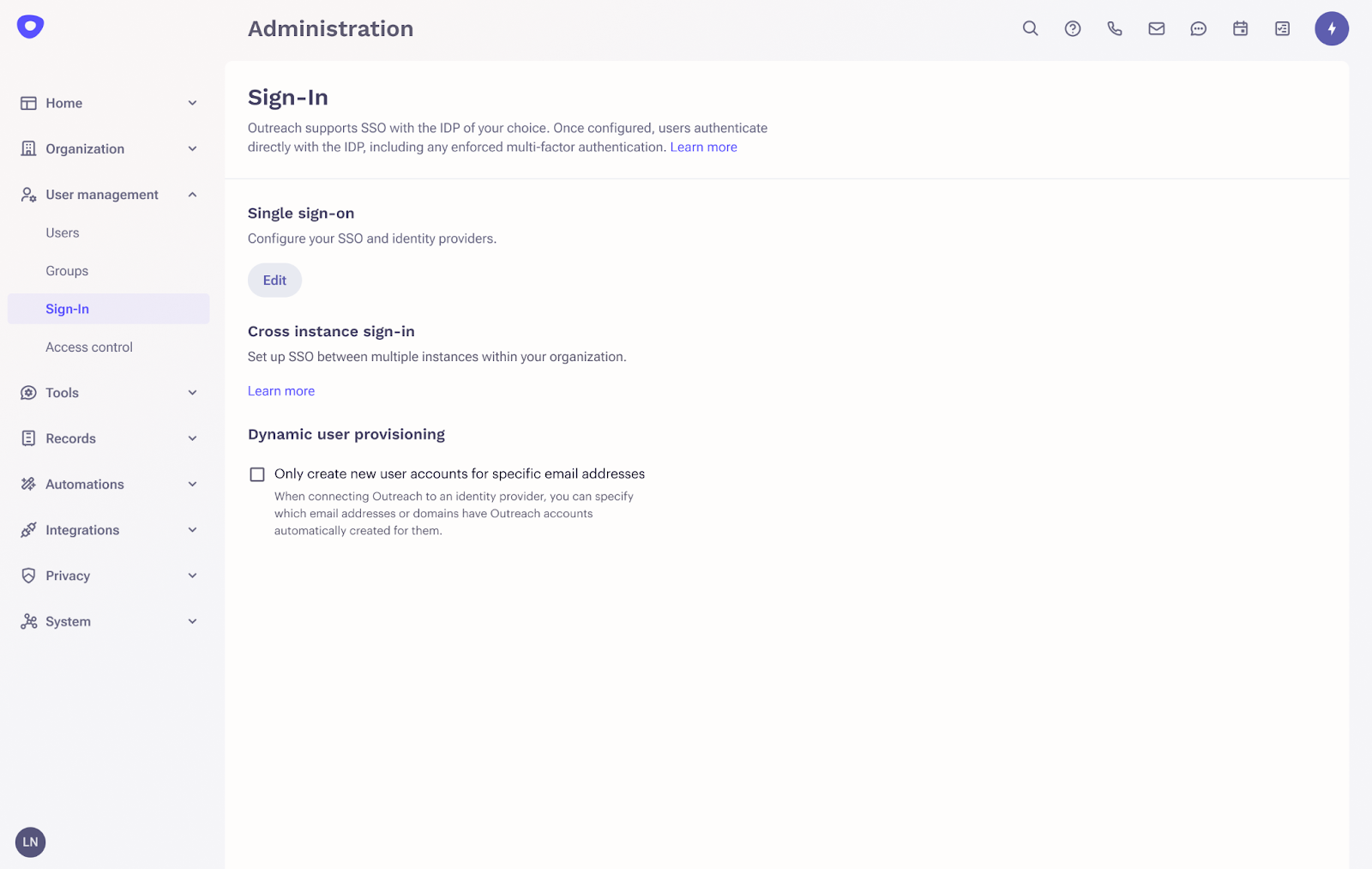The width and height of the screenshot is (1372, 869).
Task: Enable only create accounts for specific emails
Action: 257,474
